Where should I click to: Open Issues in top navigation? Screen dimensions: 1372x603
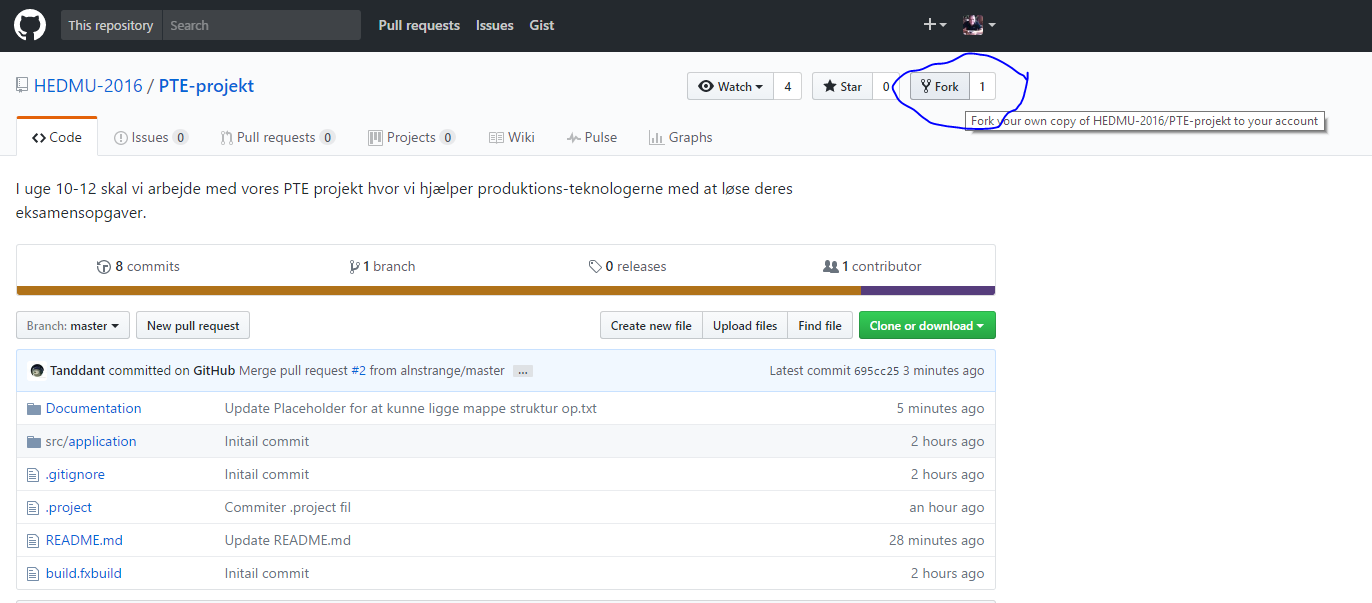point(495,25)
